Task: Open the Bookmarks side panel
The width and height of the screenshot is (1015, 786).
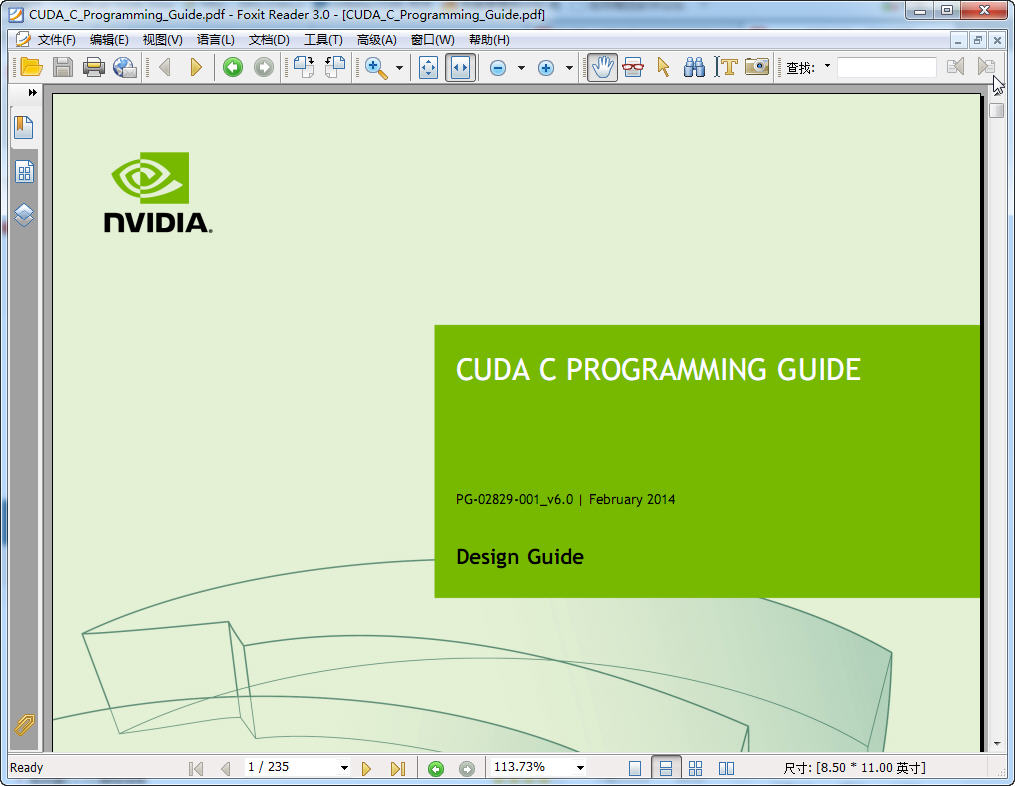Action: [x=24, y=128]
